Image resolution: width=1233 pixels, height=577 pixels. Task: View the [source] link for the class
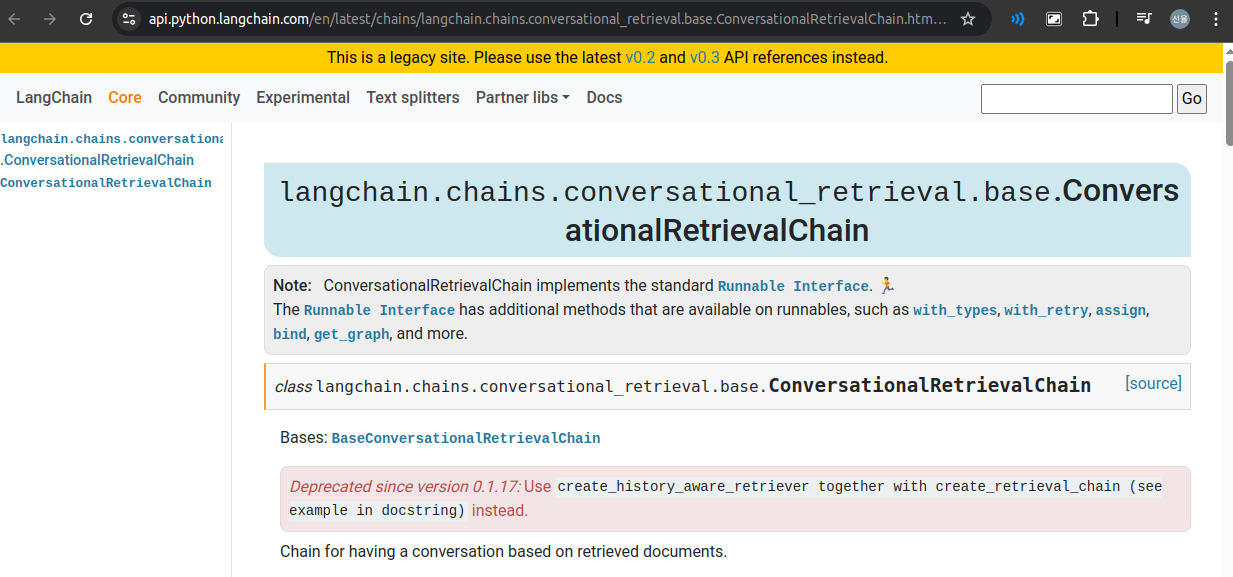click(1153, 383)
